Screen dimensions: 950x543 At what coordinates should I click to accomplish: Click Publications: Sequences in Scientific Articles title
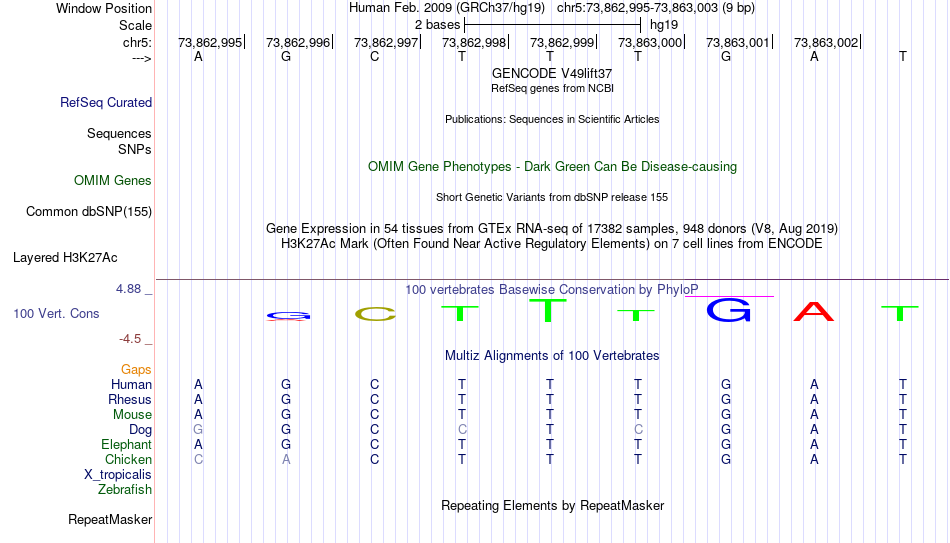552,119
